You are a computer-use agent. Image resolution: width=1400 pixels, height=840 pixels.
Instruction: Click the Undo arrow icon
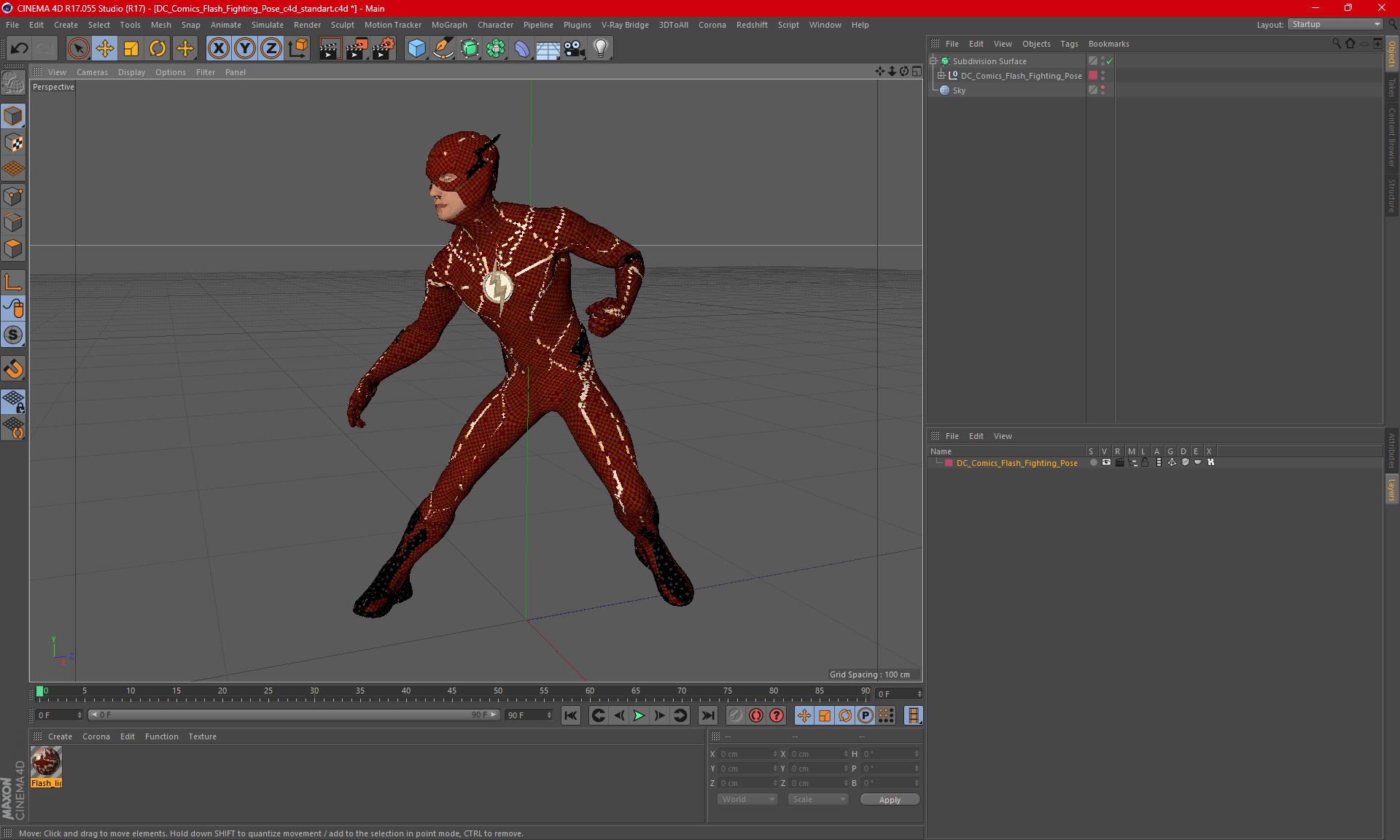click(19, 49)
